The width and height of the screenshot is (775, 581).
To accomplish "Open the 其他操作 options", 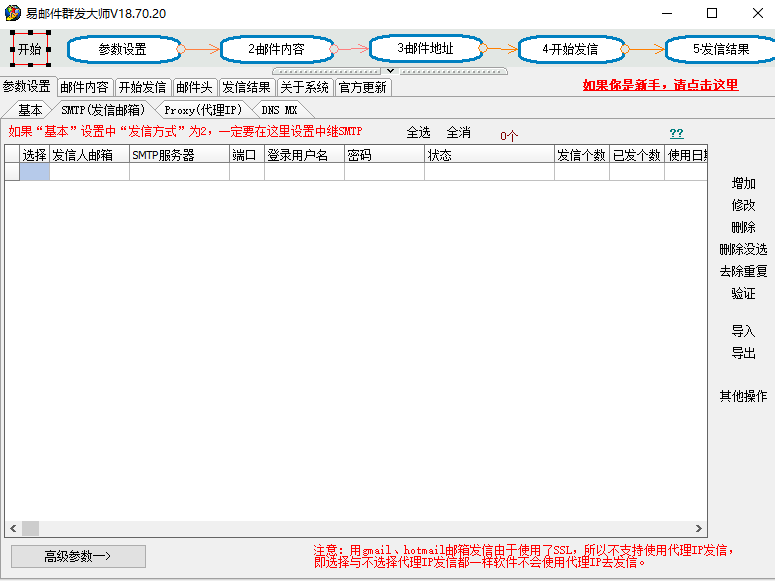I will [x=743, y=396].
